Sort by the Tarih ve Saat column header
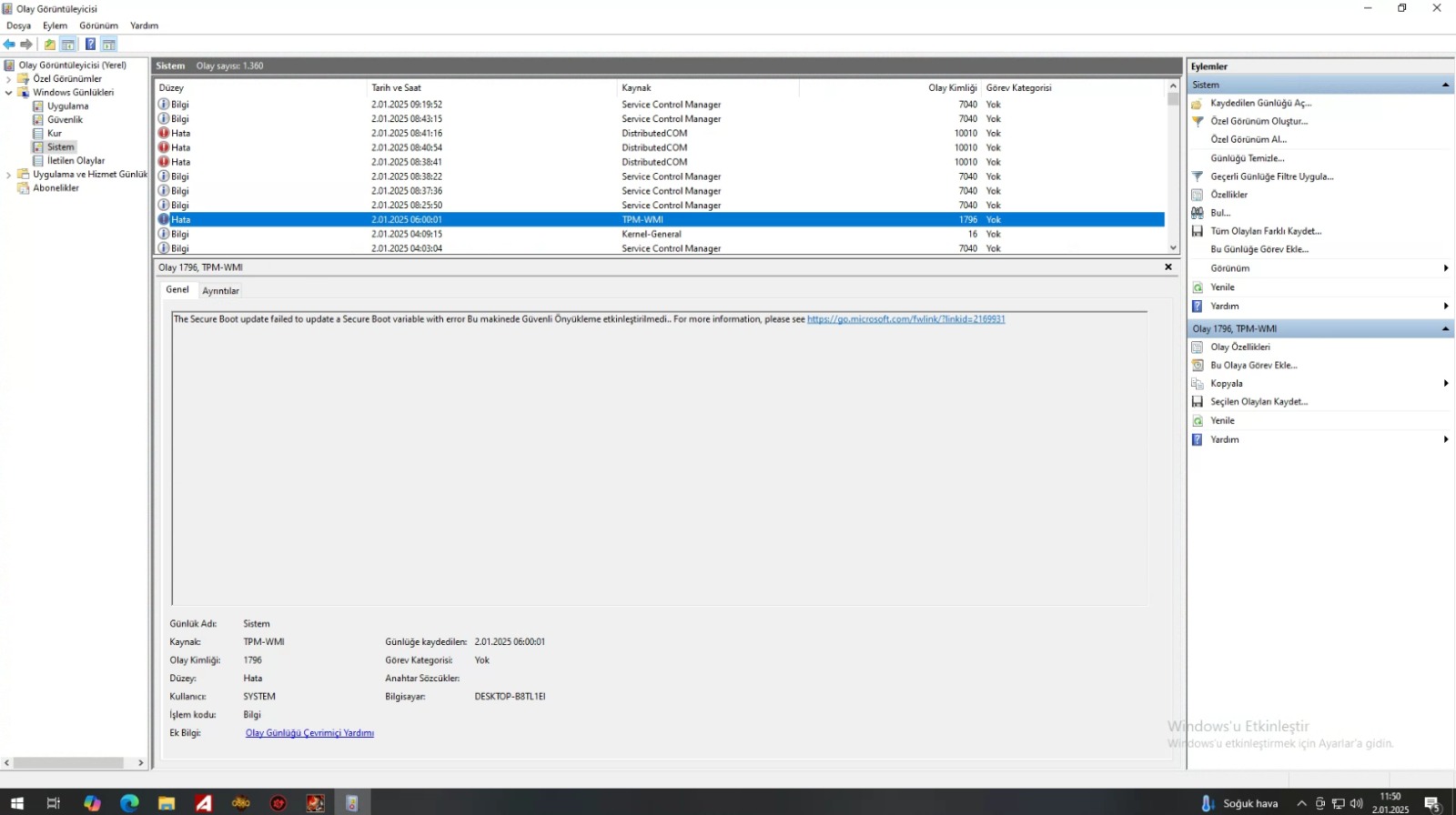The height and width of the screenshot is (815, 1456). [492, 88]
